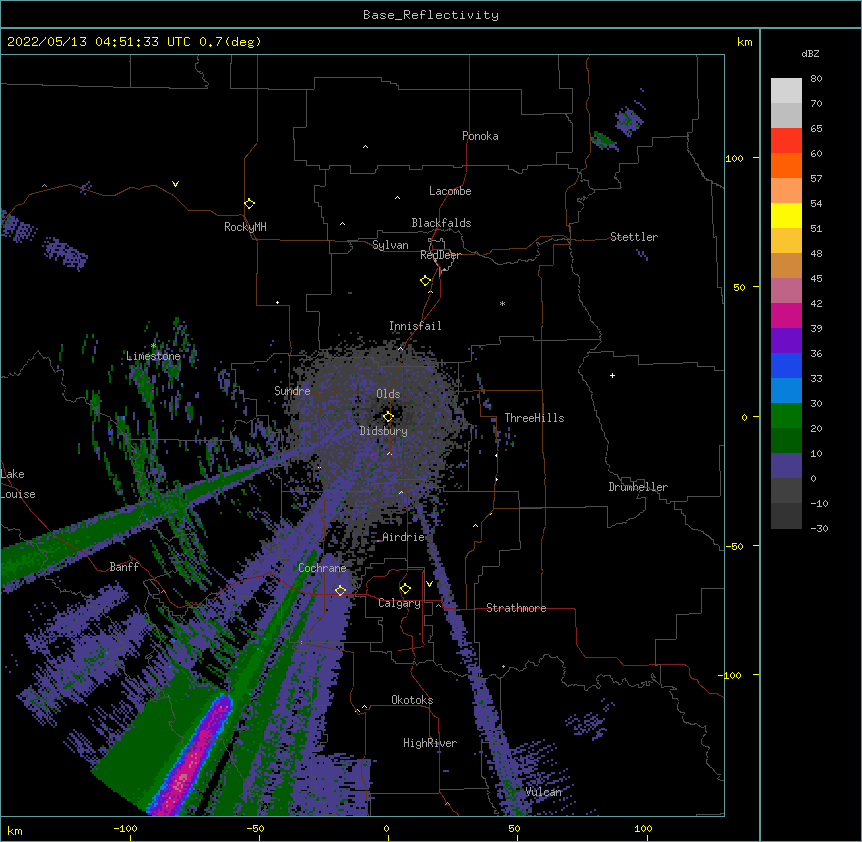This screenshot has height=842, width=862.
Task: Click the yellow station marker above Calgary label
Action: coord(405,589)
